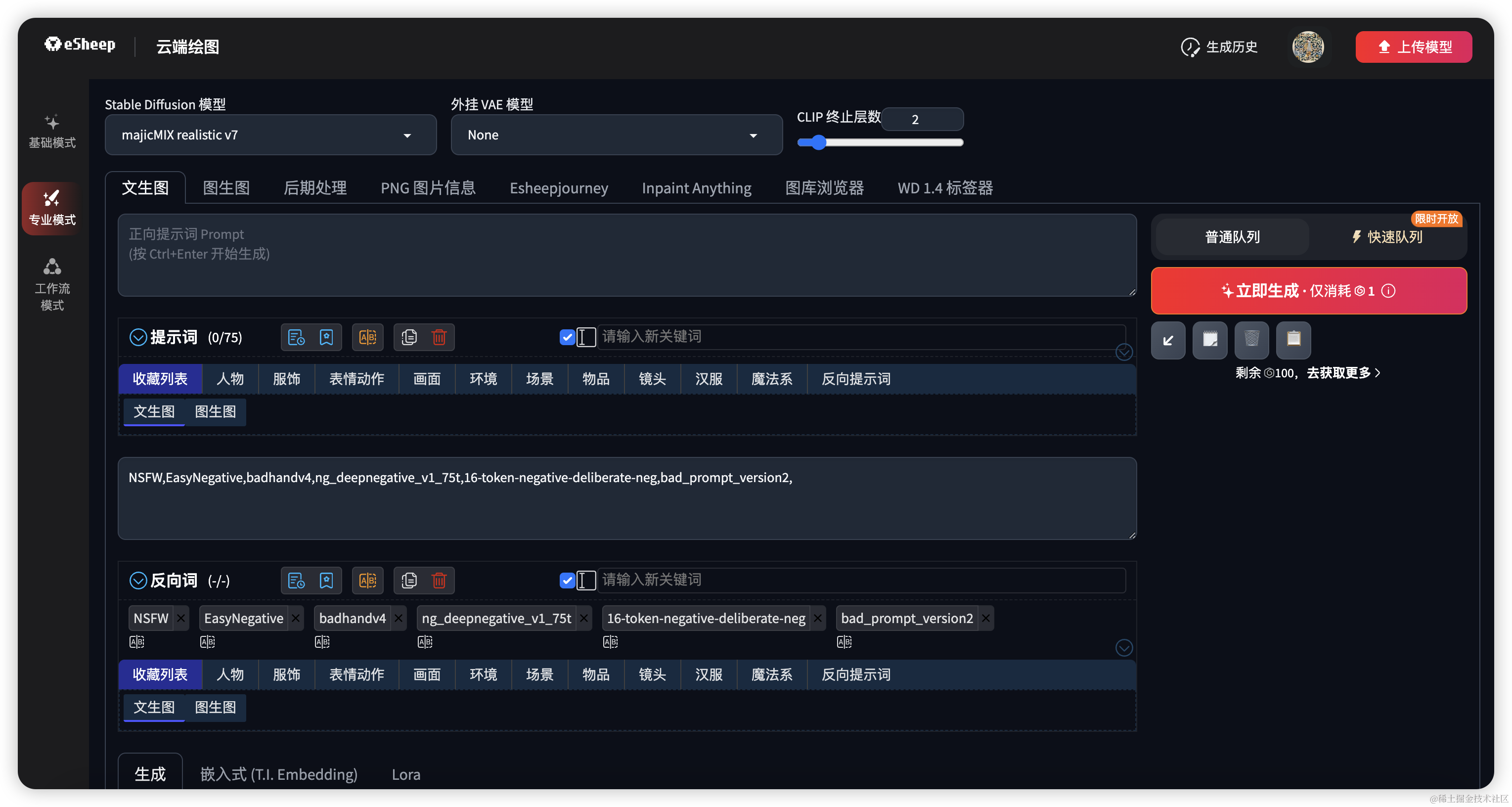
Task: Click the CLIP 终止层数 number field
Action: click(x=922, y=119)
